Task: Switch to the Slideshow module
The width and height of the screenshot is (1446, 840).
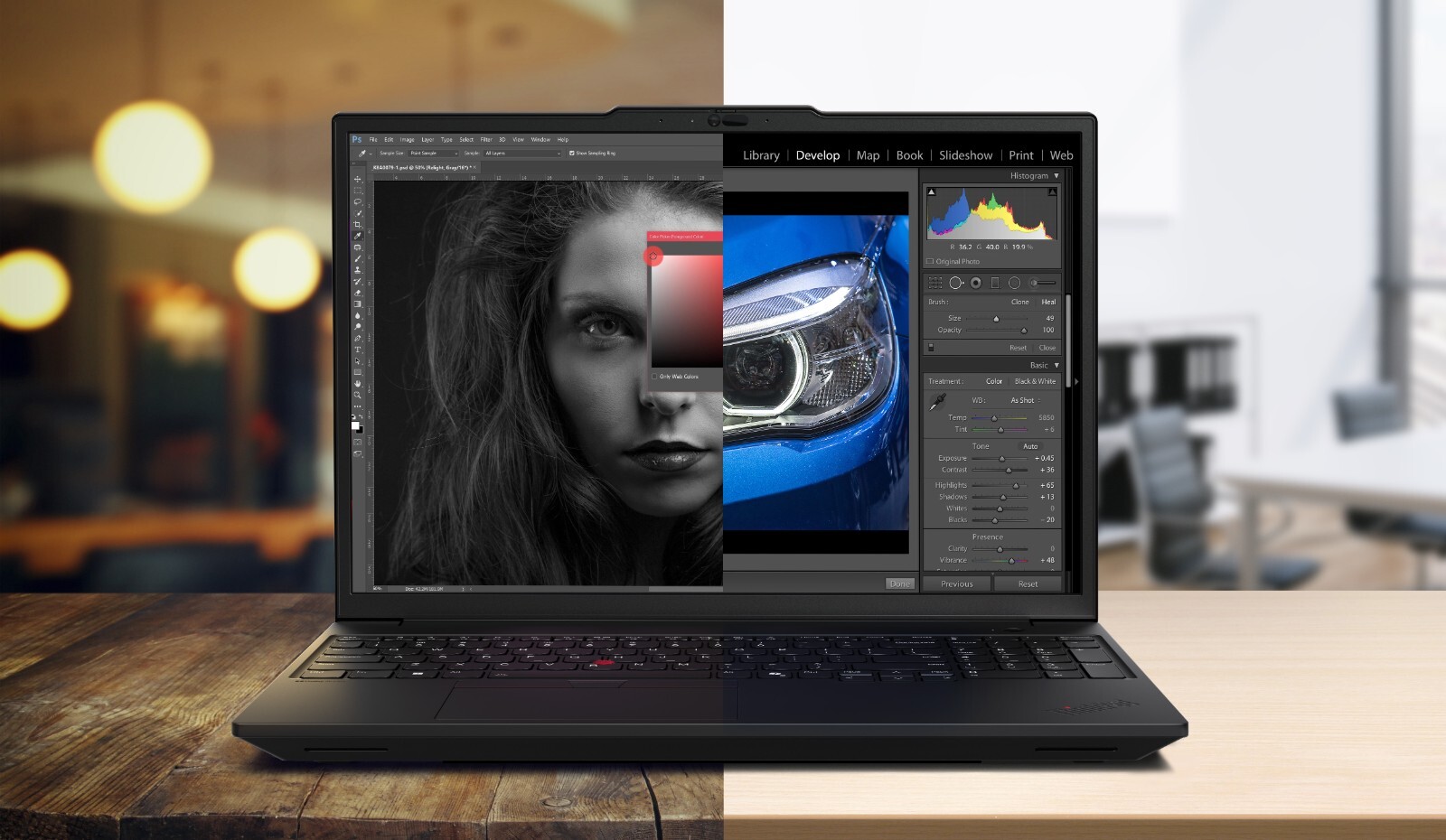Action: pos(965,155)
